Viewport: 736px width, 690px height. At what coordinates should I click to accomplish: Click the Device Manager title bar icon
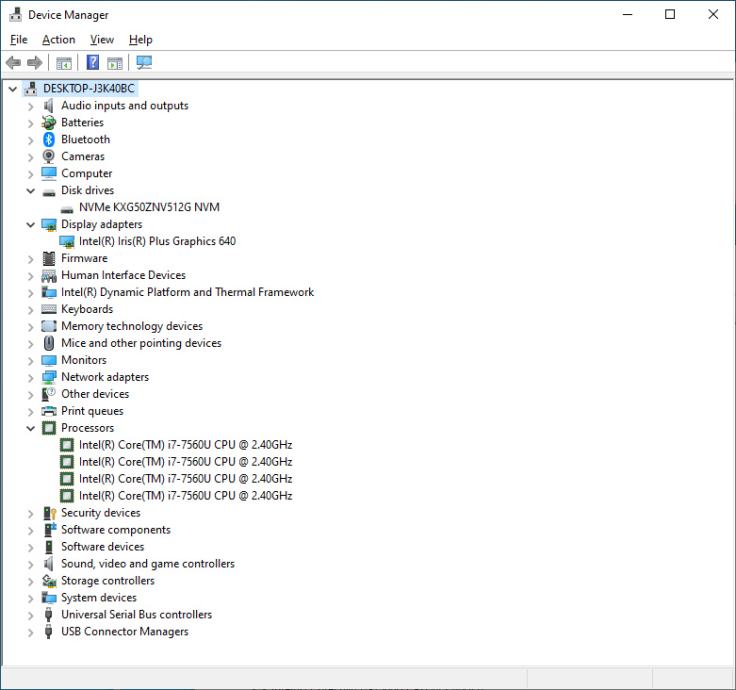point(15,15)
